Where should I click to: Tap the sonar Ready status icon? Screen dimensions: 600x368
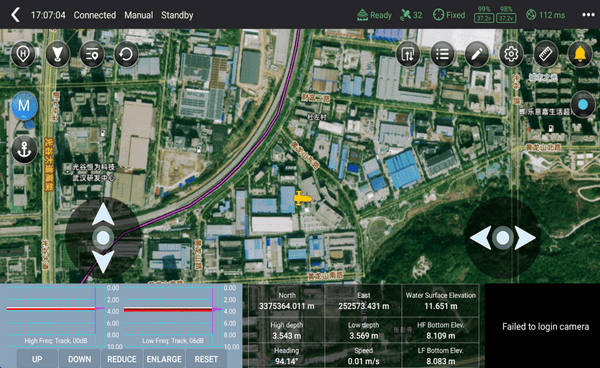(x=362, y=15)
